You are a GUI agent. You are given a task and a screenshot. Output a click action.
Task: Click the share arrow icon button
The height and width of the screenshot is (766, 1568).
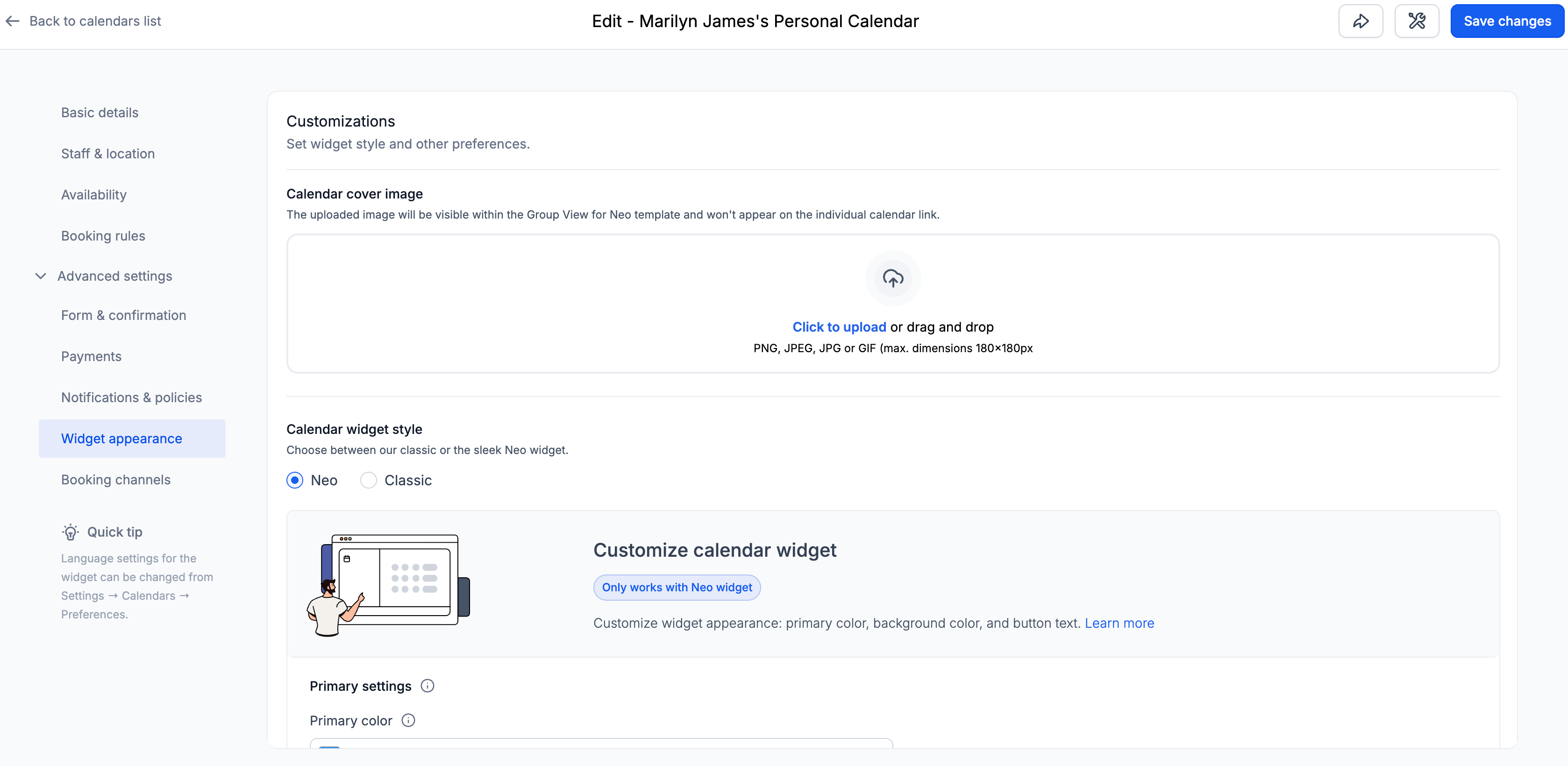coord(1361,21)
